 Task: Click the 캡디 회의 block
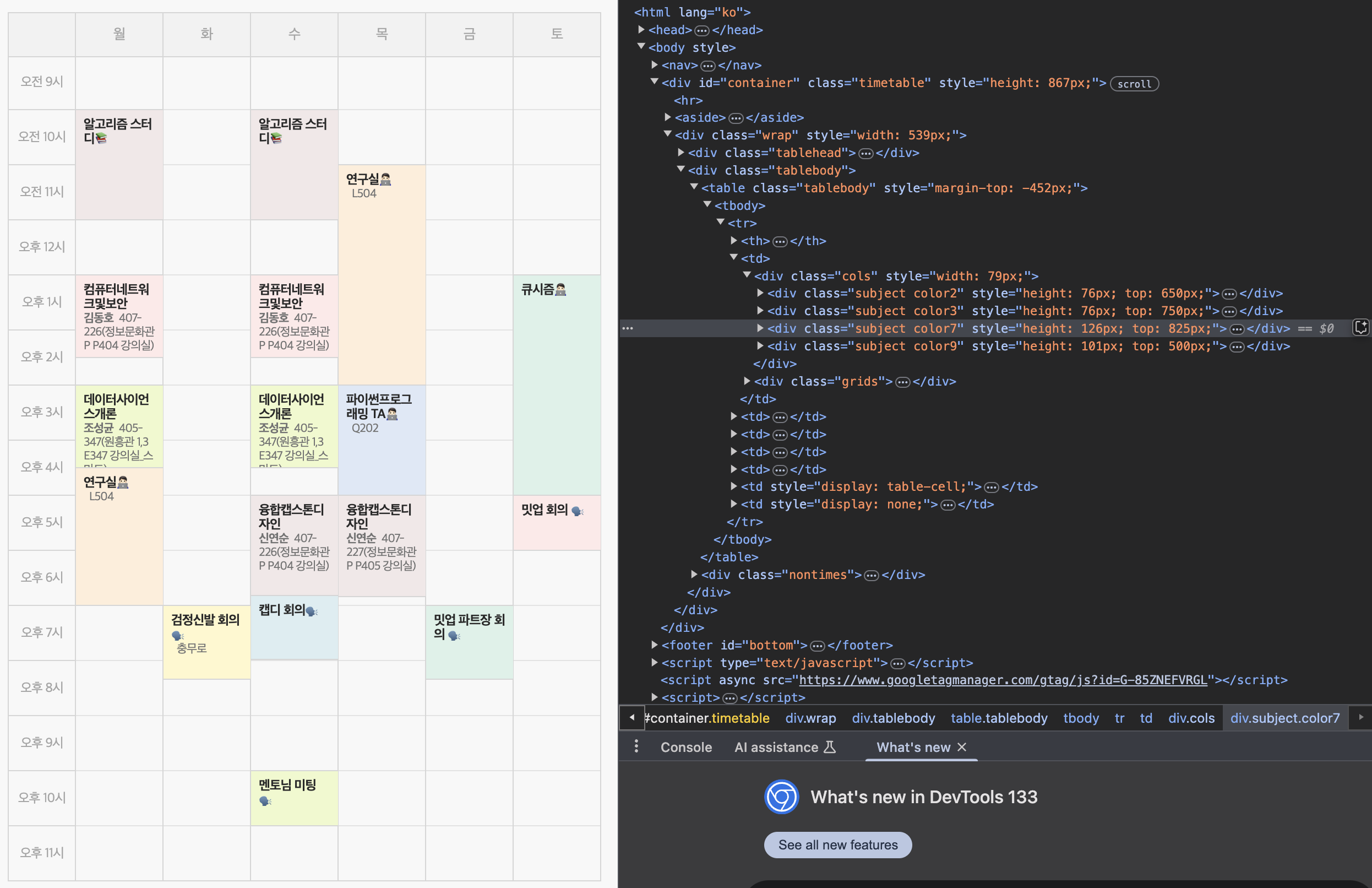(x=294, y=628)
